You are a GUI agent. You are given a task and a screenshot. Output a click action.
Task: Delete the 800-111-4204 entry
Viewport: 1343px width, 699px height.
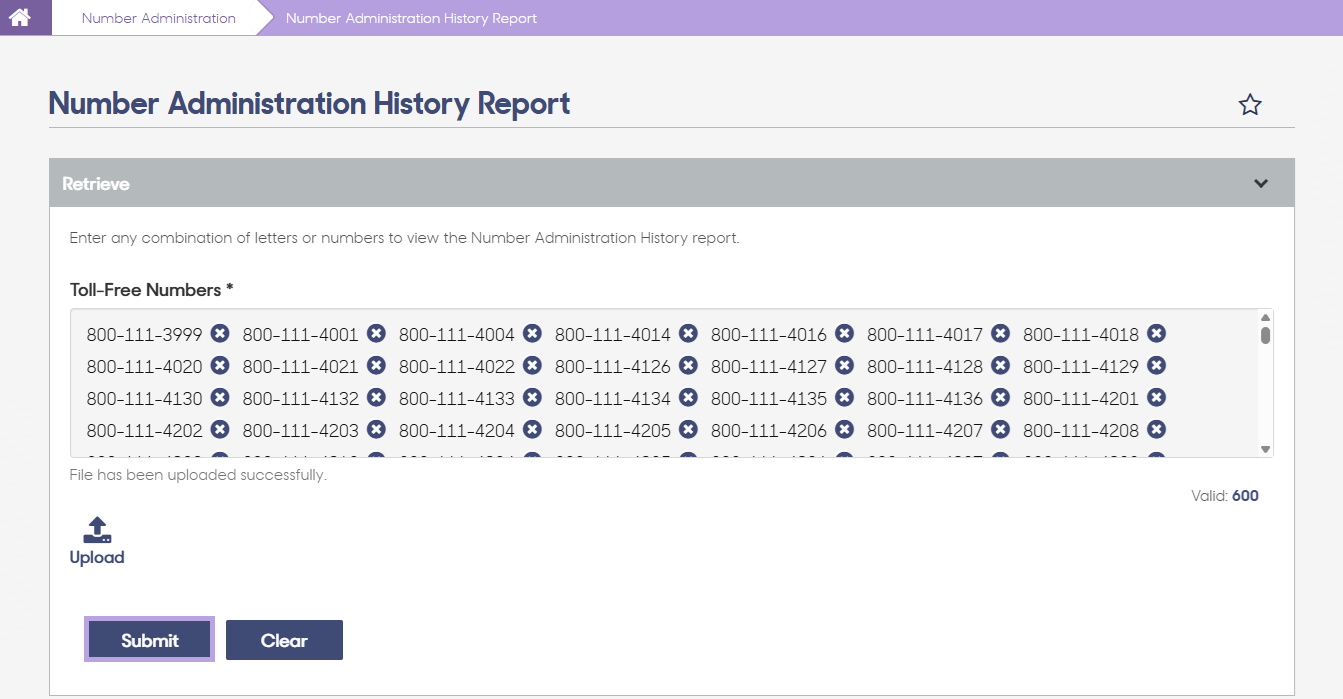(x=532, y=430)
